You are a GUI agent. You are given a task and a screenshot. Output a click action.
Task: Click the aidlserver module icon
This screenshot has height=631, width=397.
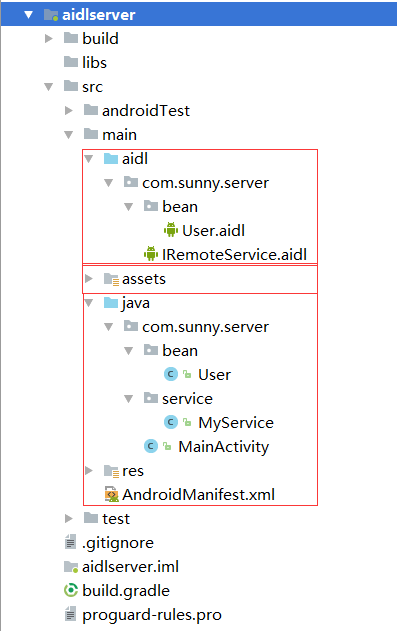pyautogui.click(x=51, y=15)
